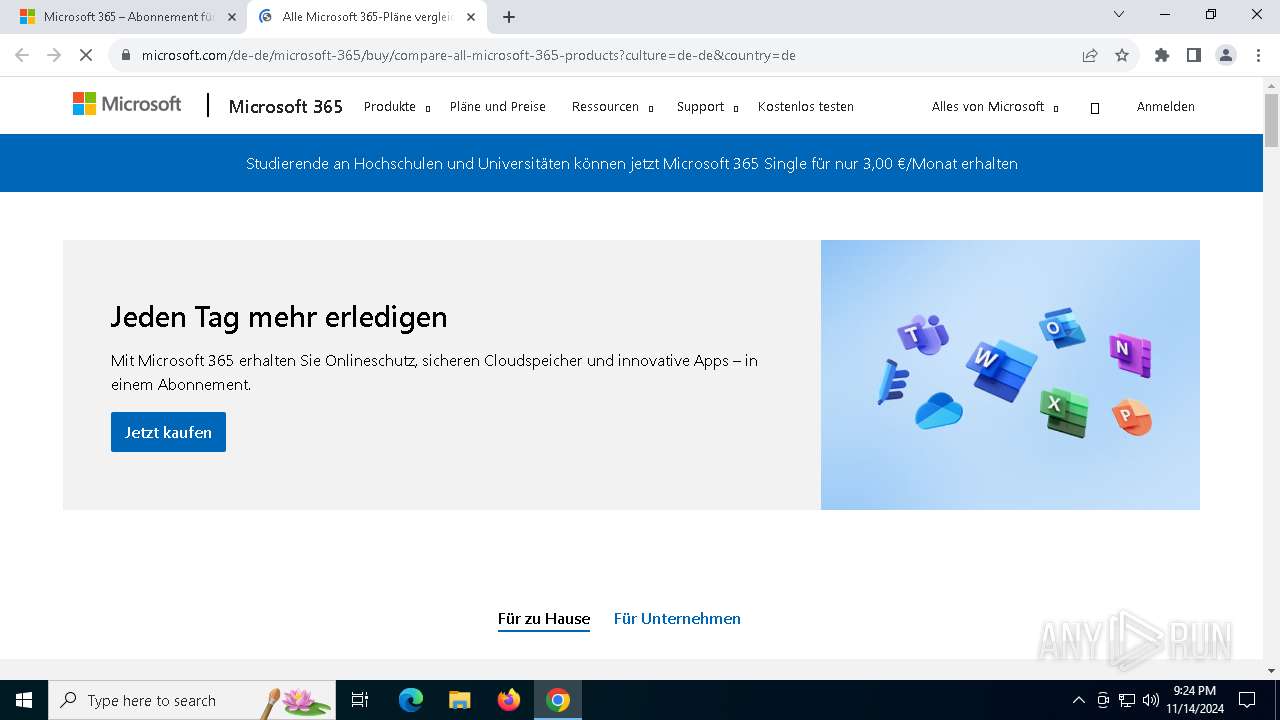The height and width of the screenshot is (720, 1280).
Task: Open the Chrome extensions menu
Action: click(1162, 55)
